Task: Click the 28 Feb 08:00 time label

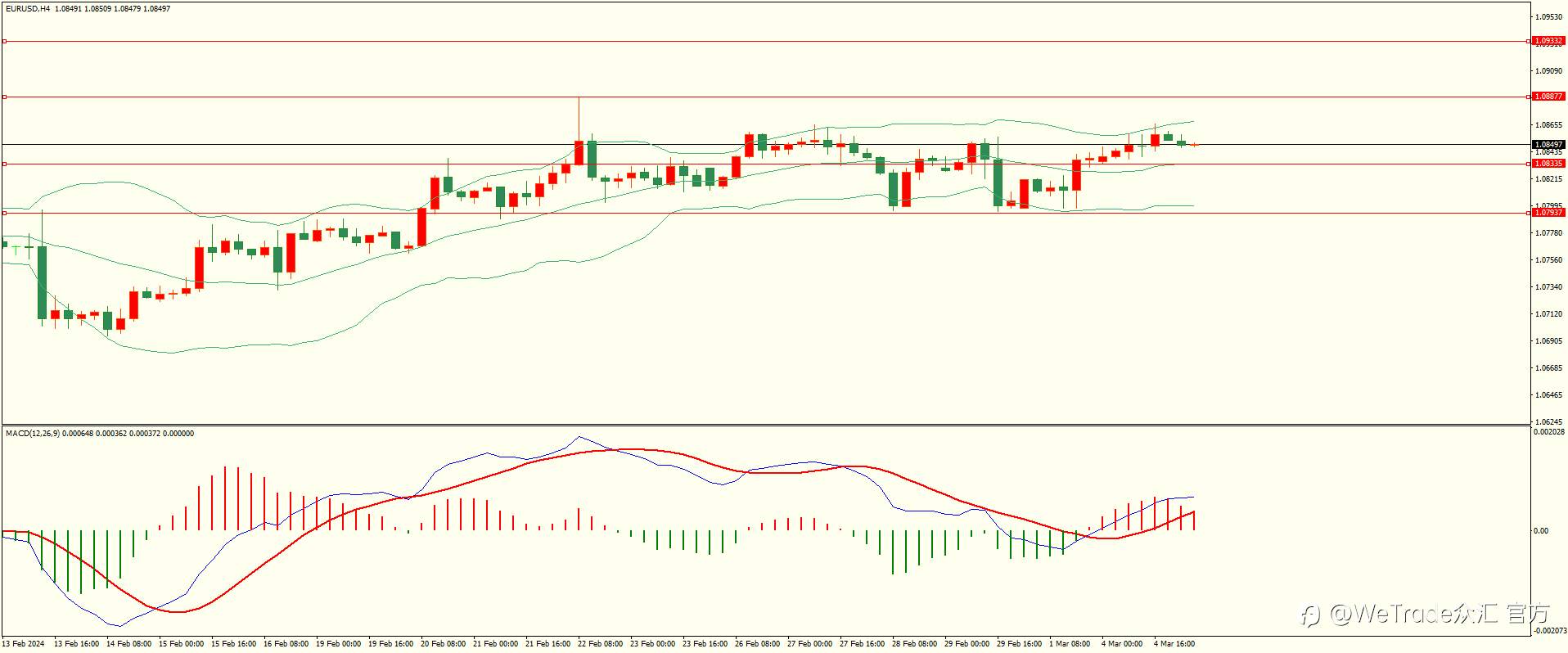Action: (x=915, y=644)
